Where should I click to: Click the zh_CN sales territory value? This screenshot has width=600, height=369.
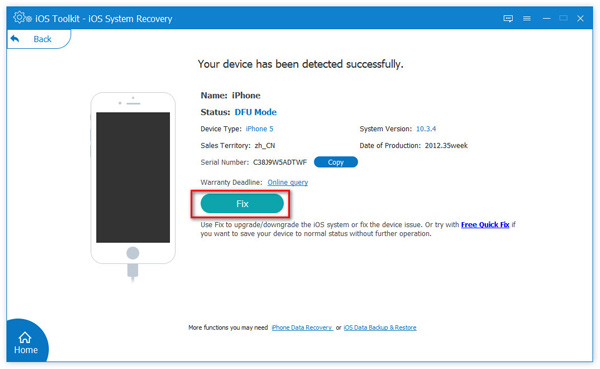(265, 146)
